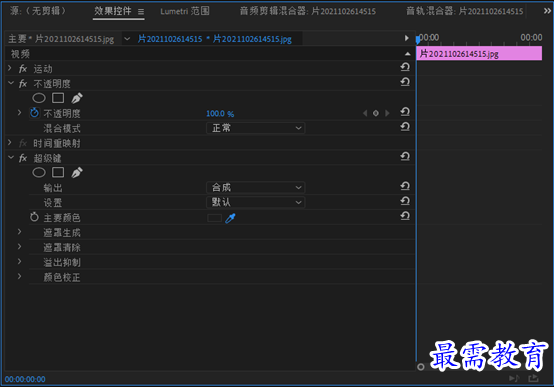Reset the 混合模式 parameter
This screenshot has width=554, height=387.
[x=405, y=127]
